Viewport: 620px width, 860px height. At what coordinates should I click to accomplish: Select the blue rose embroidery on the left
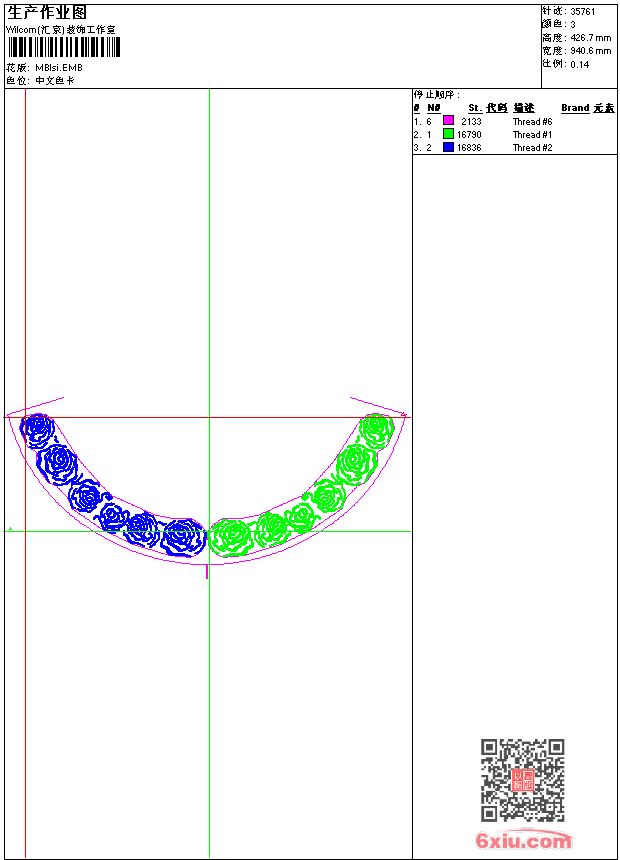[100, 490]
